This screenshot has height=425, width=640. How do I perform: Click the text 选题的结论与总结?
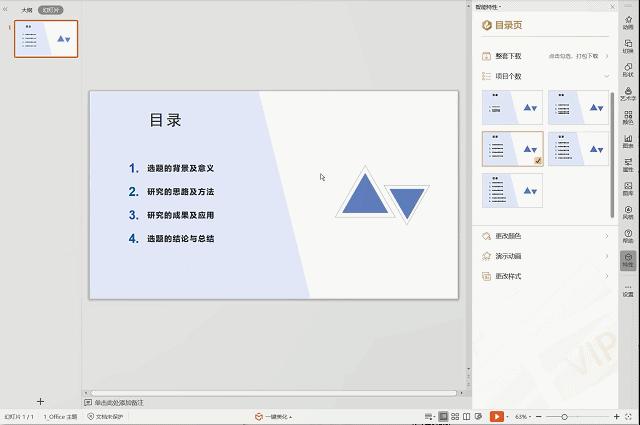(180, 239)
